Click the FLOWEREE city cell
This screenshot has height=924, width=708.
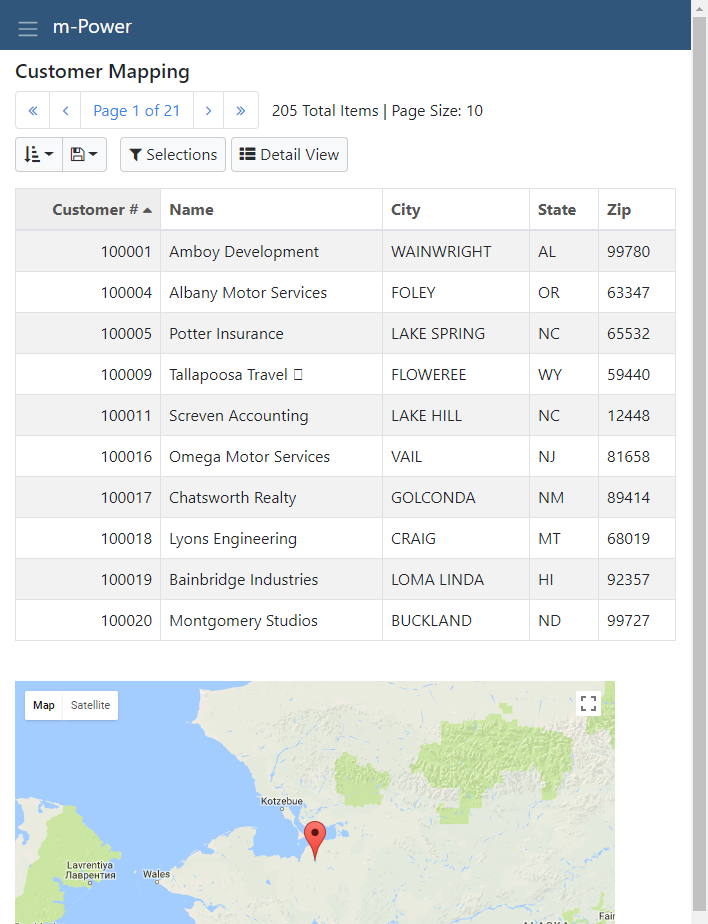[x=456, y=375]
